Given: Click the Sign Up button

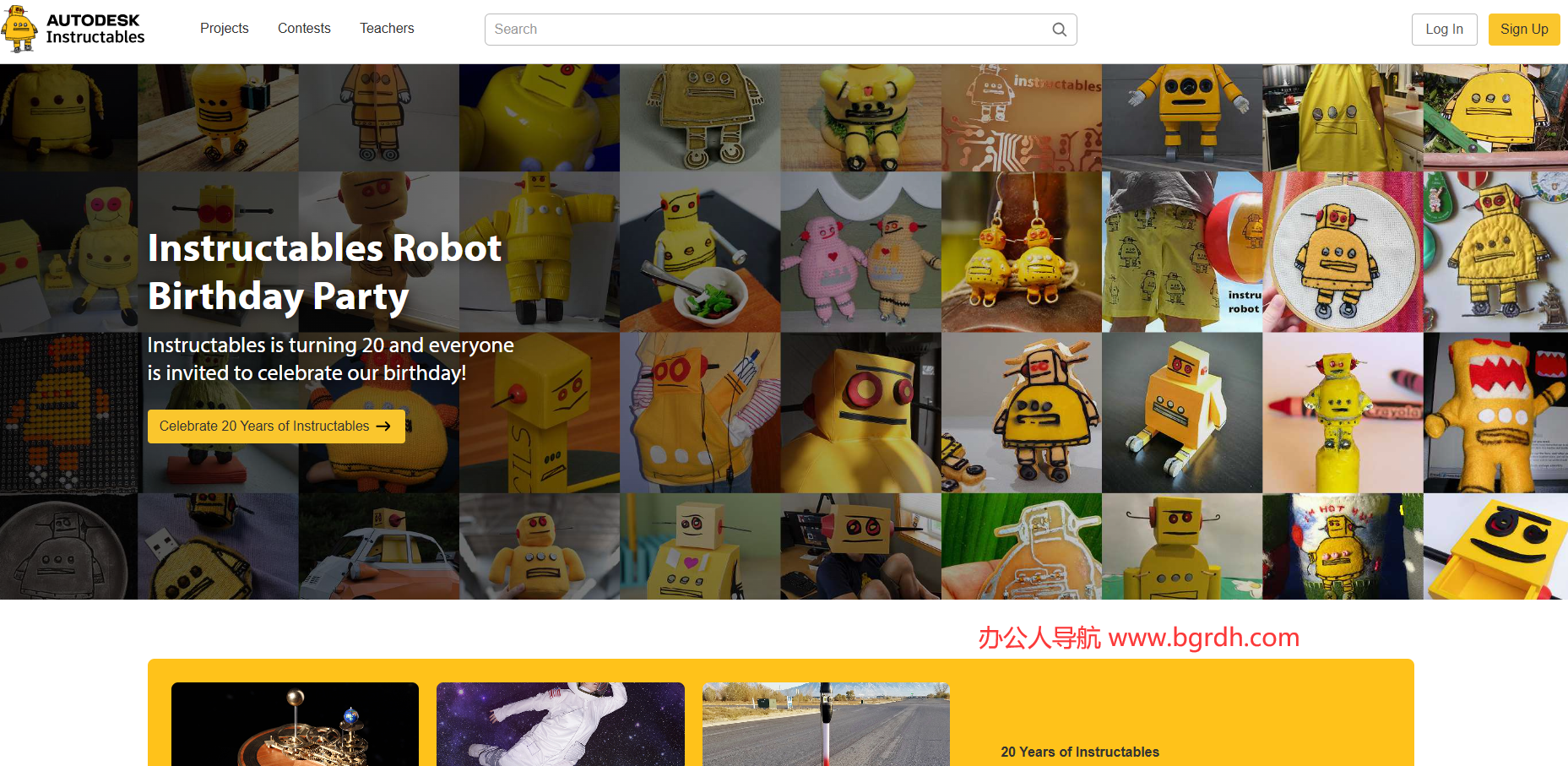Looking at the screenshot, I should pos(1524,30).
